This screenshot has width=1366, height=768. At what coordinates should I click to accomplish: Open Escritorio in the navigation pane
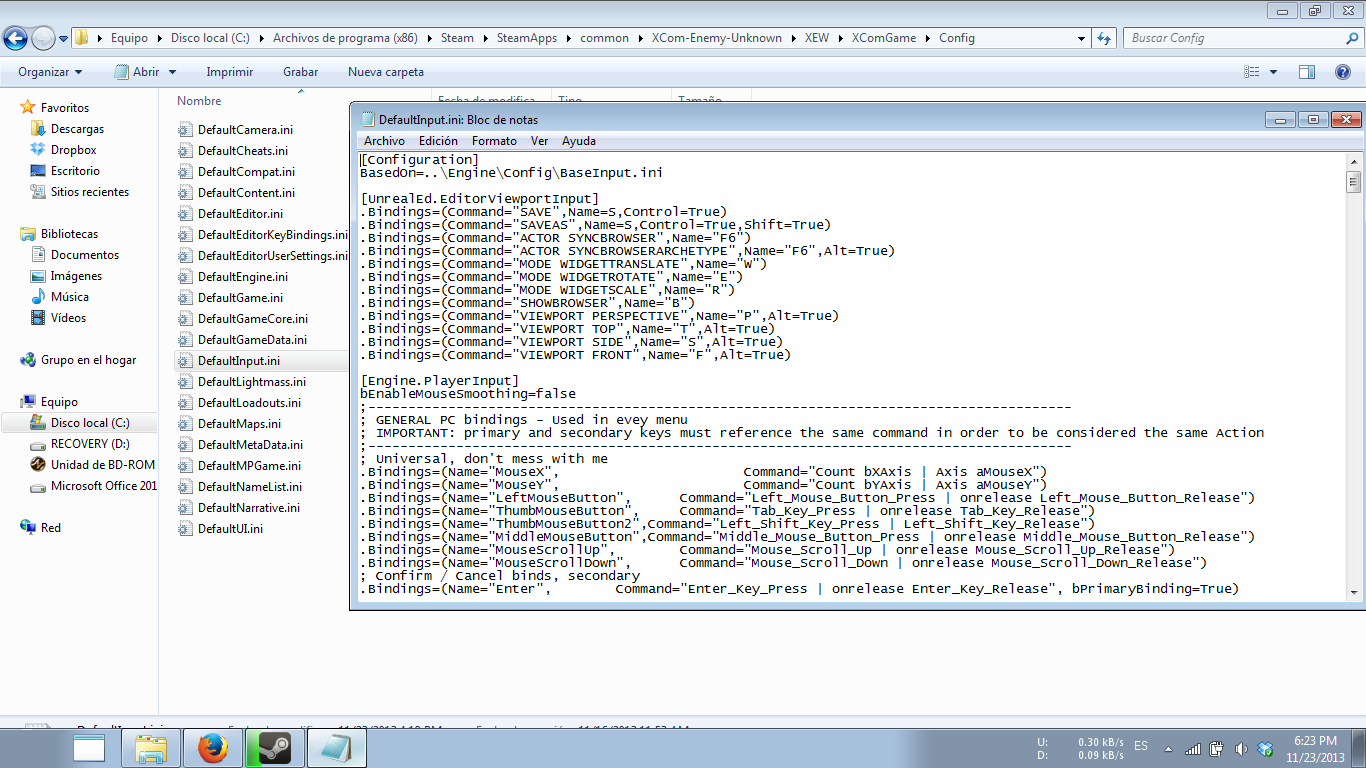[x=75, y=171]
